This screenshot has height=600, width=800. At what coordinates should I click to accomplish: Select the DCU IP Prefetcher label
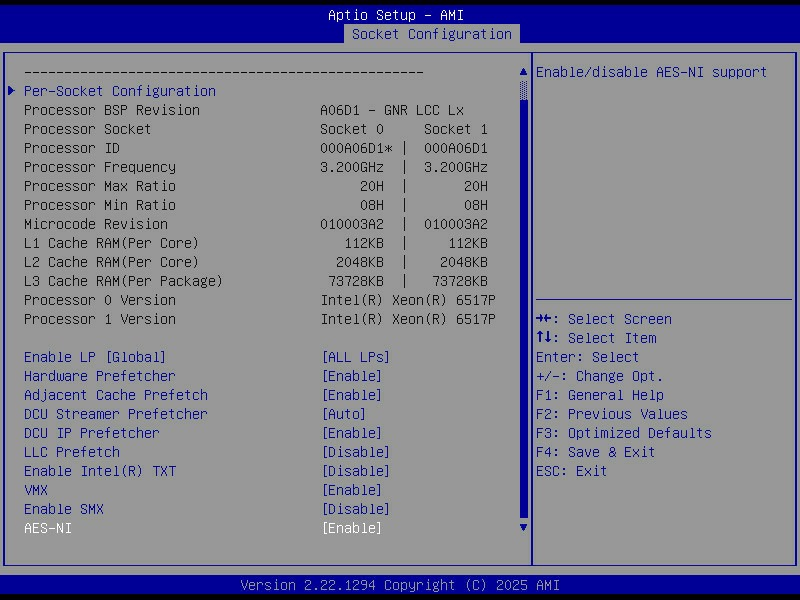(91, 433)
